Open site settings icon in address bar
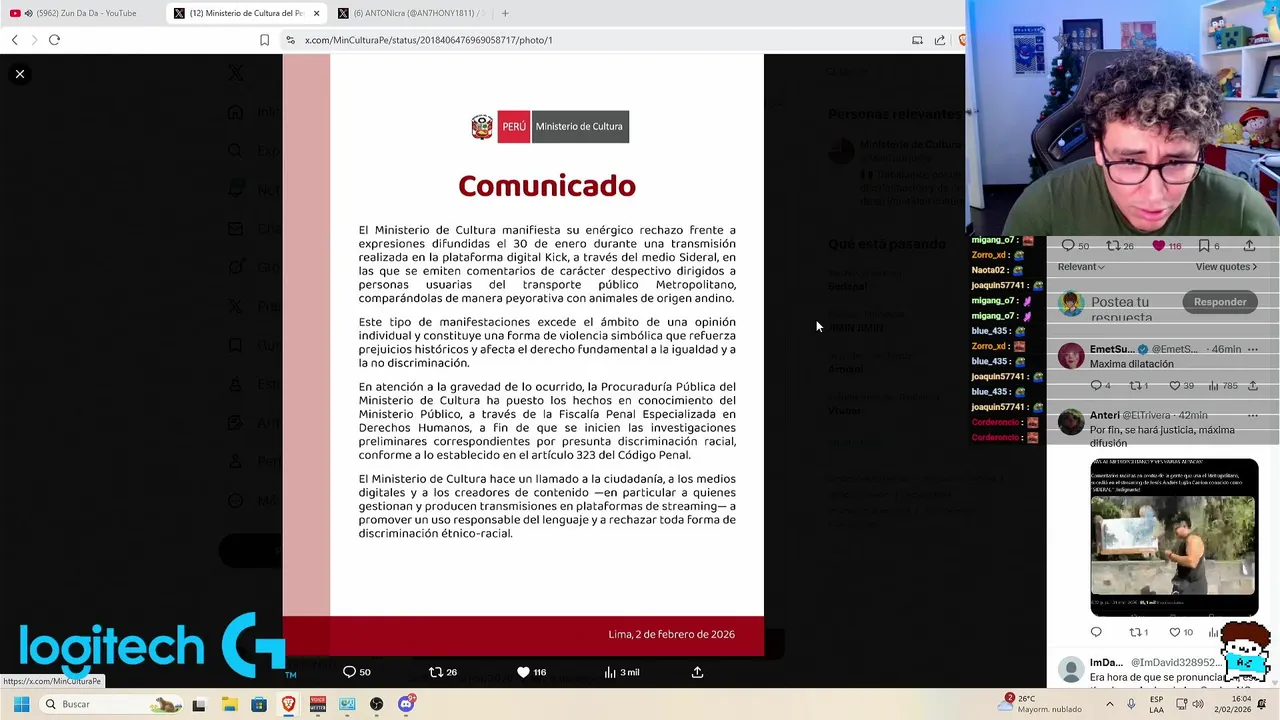 point(290,40)
